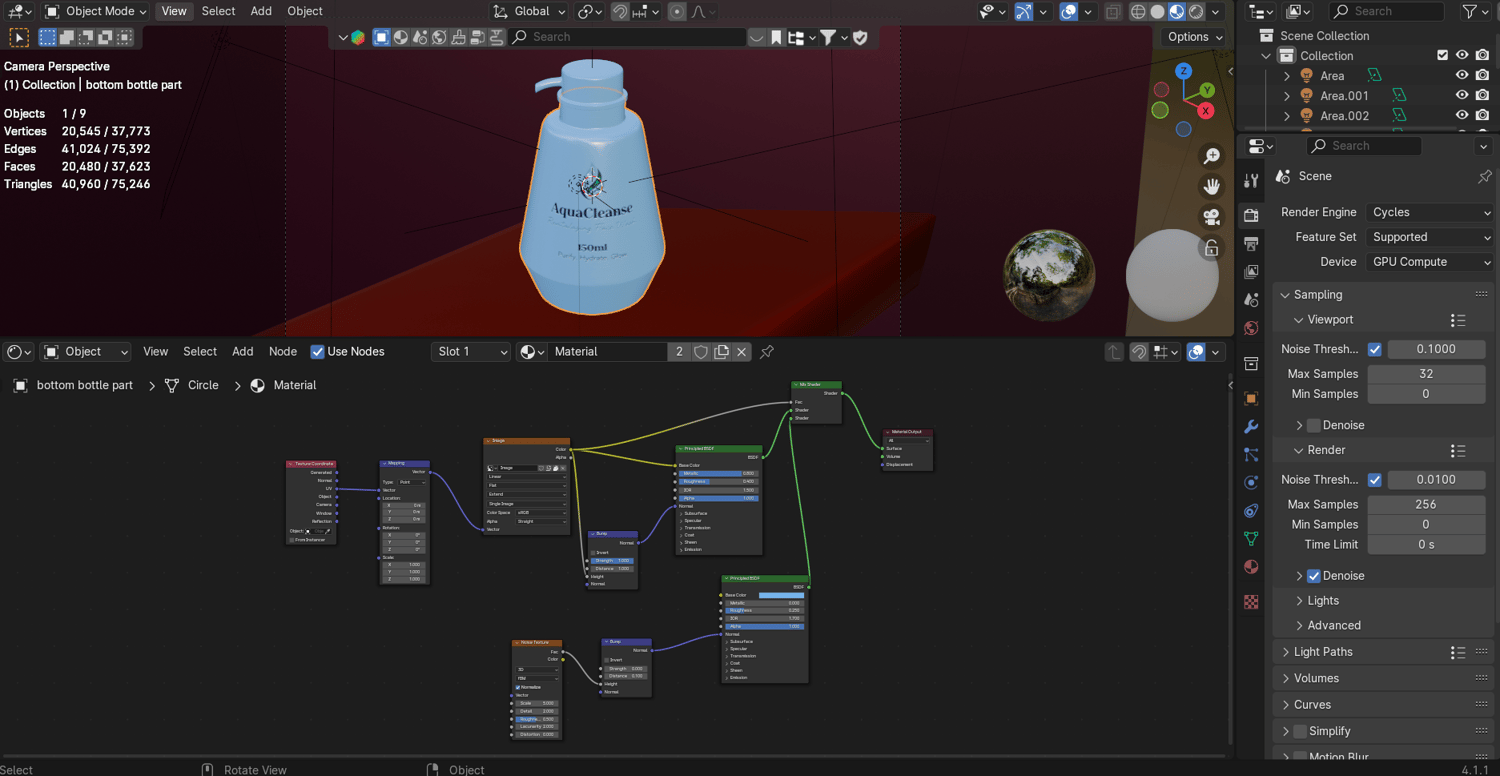Screen dimensions: 1500x776
Task: Open the Modifiers wrench tab
Action: (x=1251, y=427)
